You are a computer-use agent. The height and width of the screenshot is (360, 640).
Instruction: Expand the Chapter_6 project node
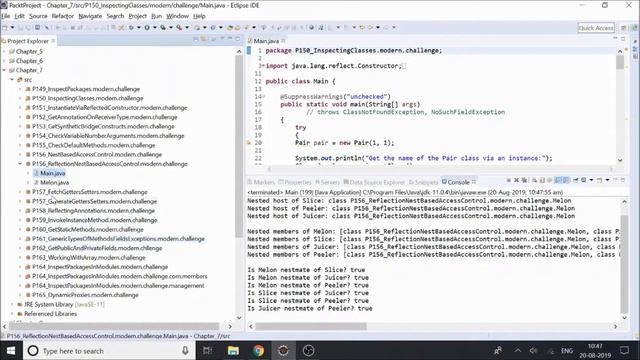[x=4, y=61]
